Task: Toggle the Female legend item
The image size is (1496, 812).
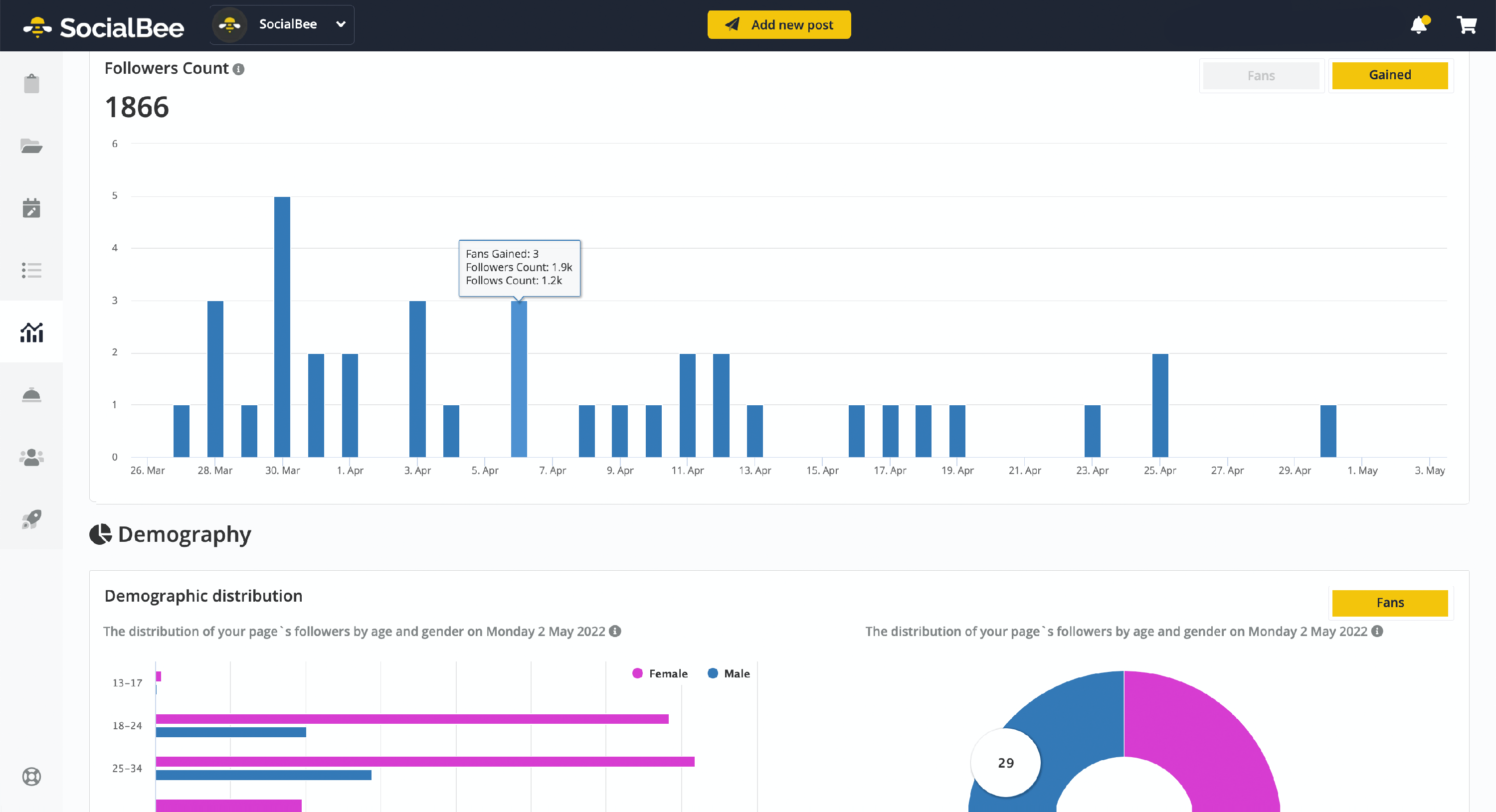Action: point(660,673)
